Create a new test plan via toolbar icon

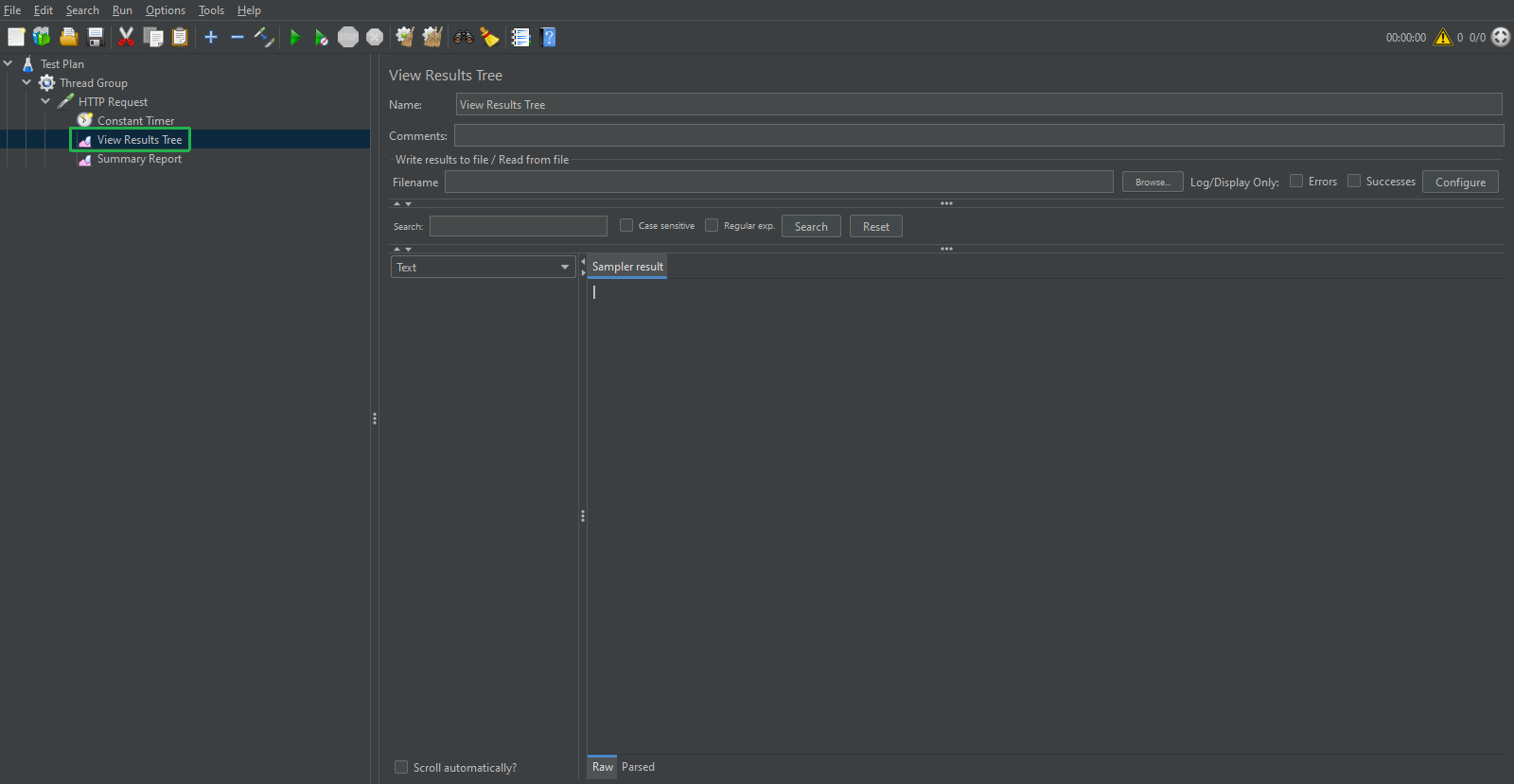pyautogui.click(x=16, y=37)
